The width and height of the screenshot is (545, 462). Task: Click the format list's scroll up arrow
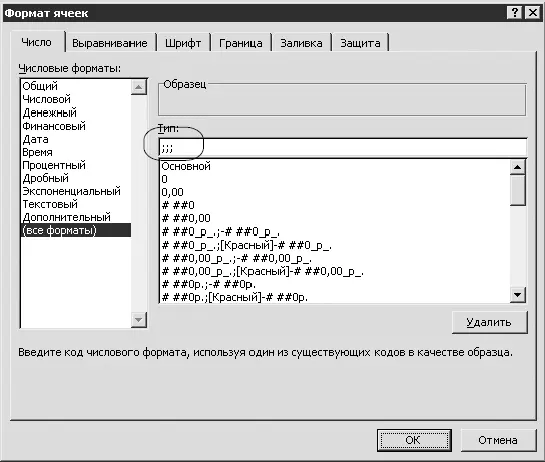coord(139,87)
